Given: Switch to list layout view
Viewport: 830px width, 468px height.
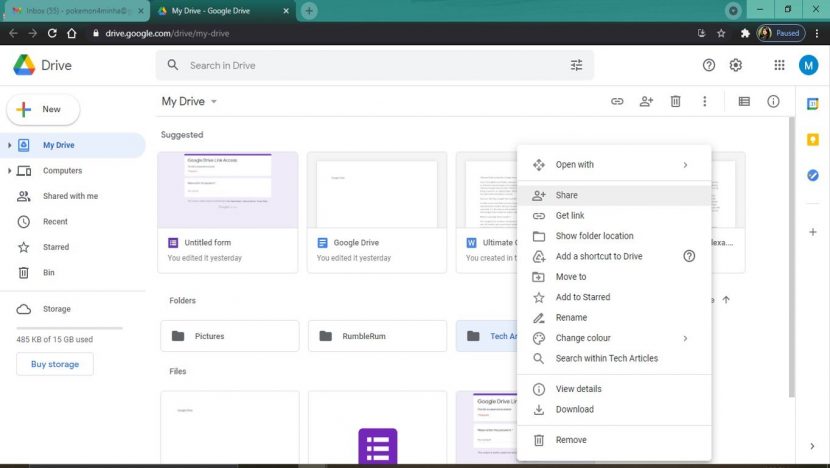Looking at the screenshot, I should pos(744,101).
